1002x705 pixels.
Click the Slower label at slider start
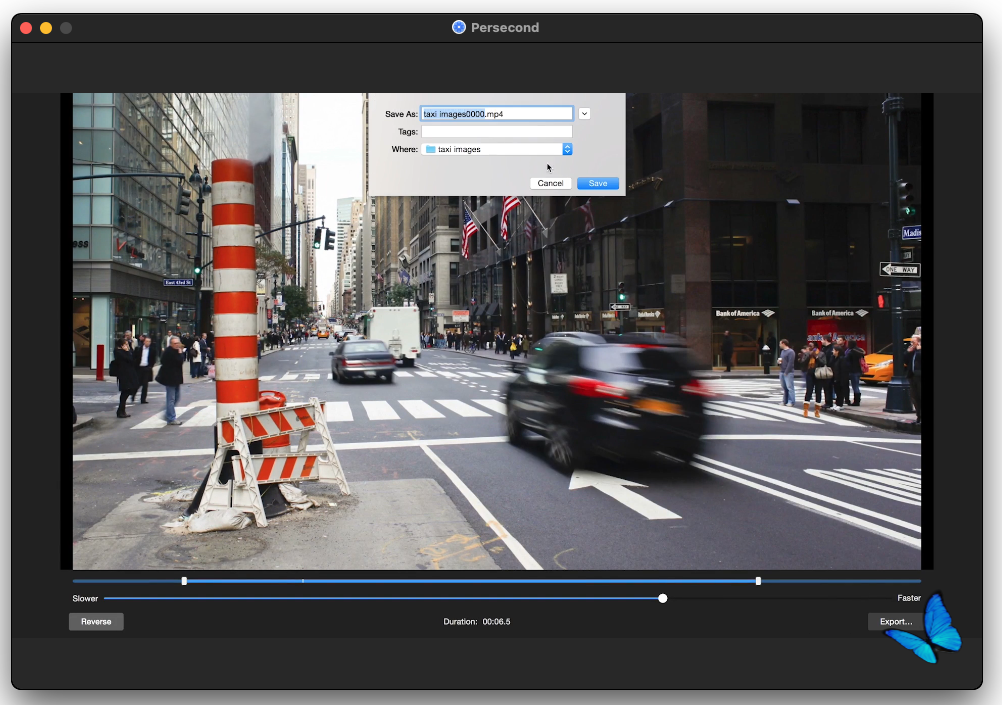[85, 598]
